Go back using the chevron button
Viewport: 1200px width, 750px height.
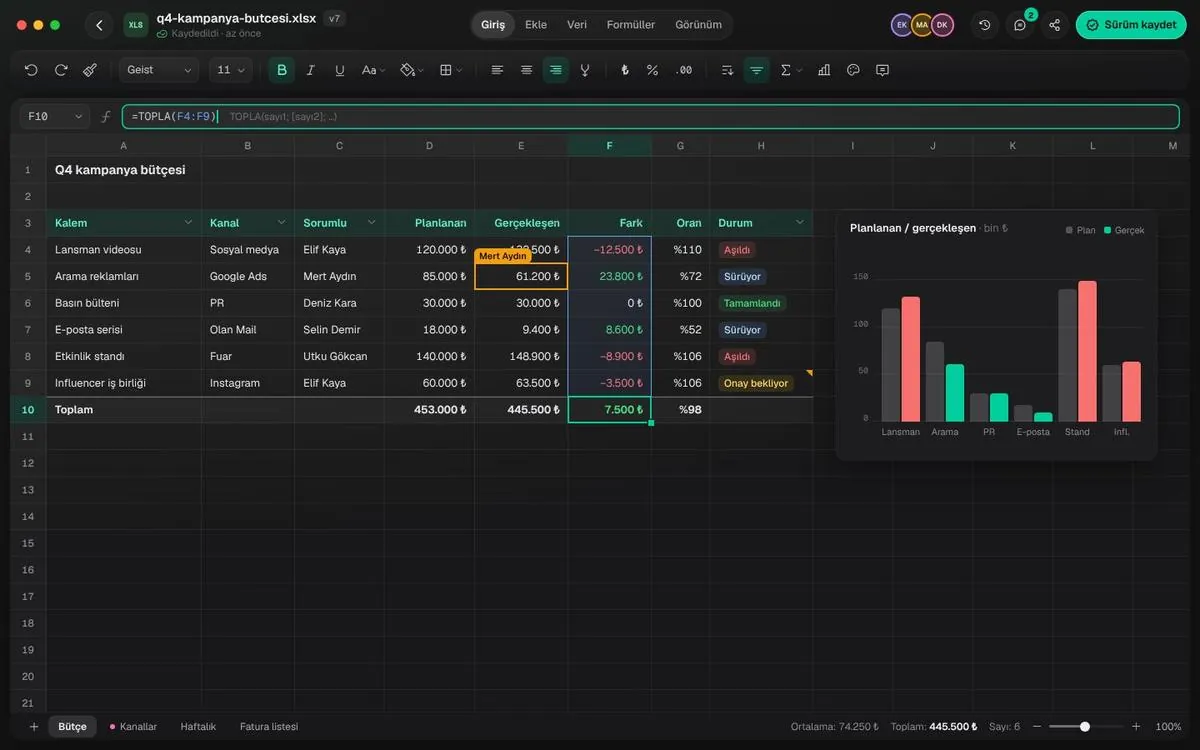[98, 25]
